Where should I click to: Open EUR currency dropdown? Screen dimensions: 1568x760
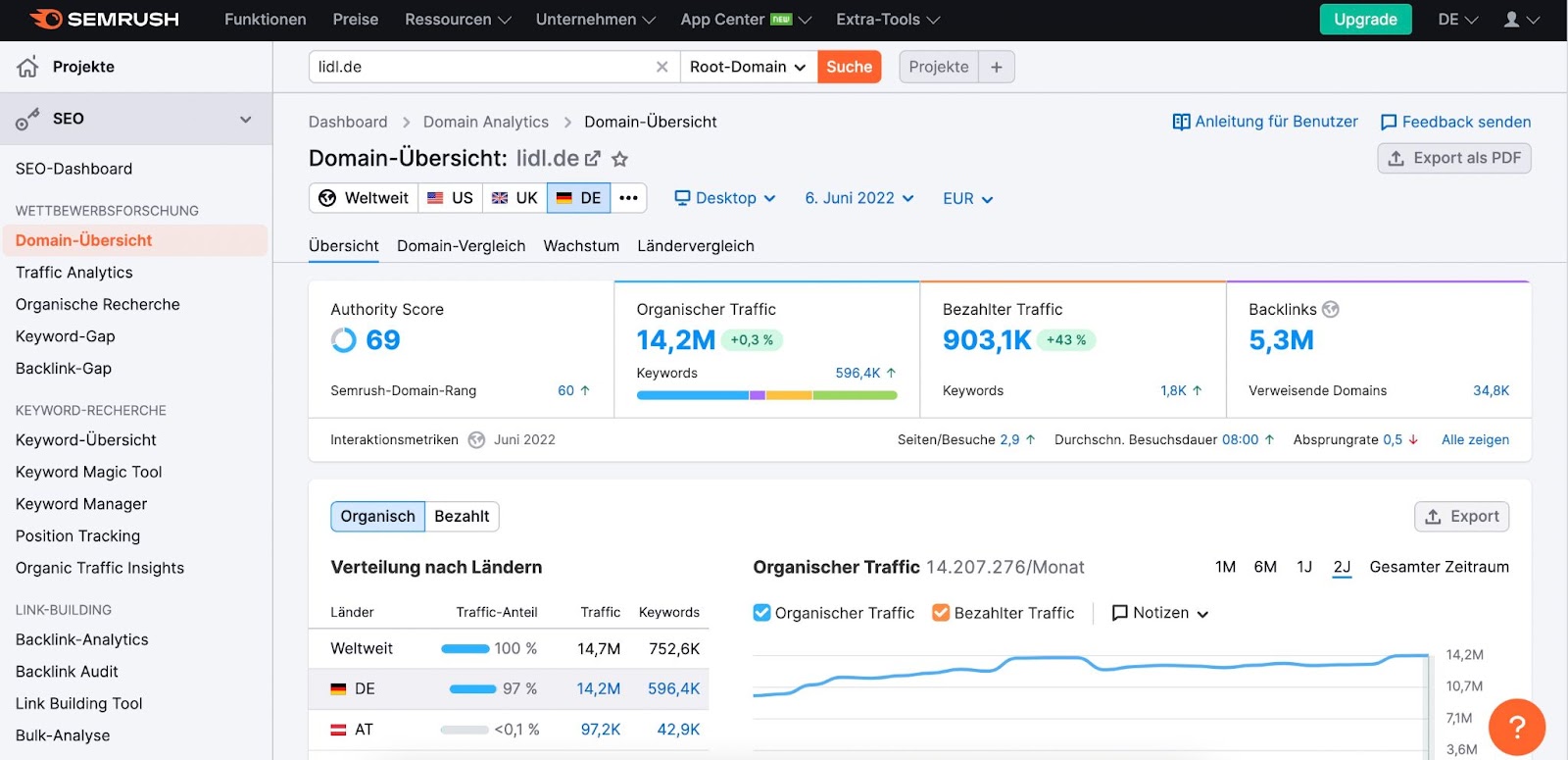(968, 198)
